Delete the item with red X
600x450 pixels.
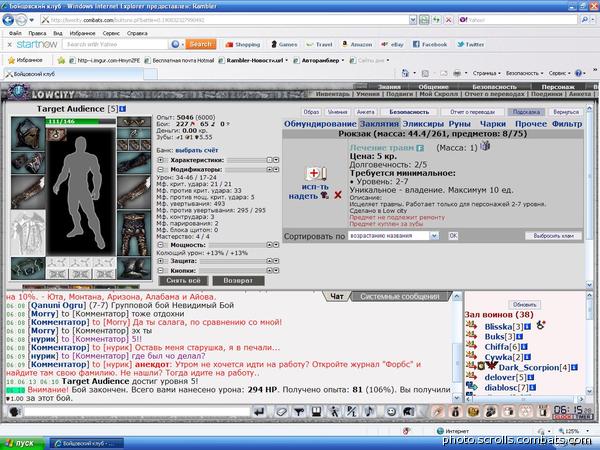pyautogui.click(x=338, y=195)
